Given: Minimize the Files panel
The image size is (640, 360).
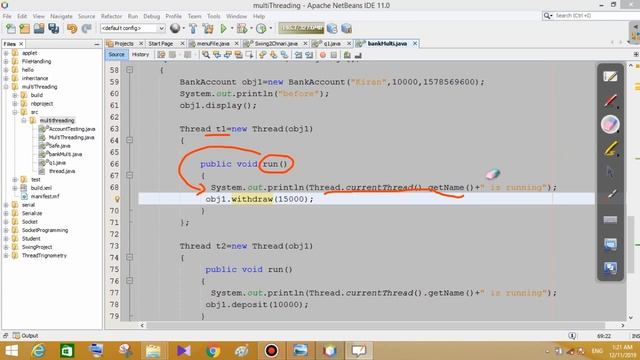Looking at the screenshot, I should (97, 44).
